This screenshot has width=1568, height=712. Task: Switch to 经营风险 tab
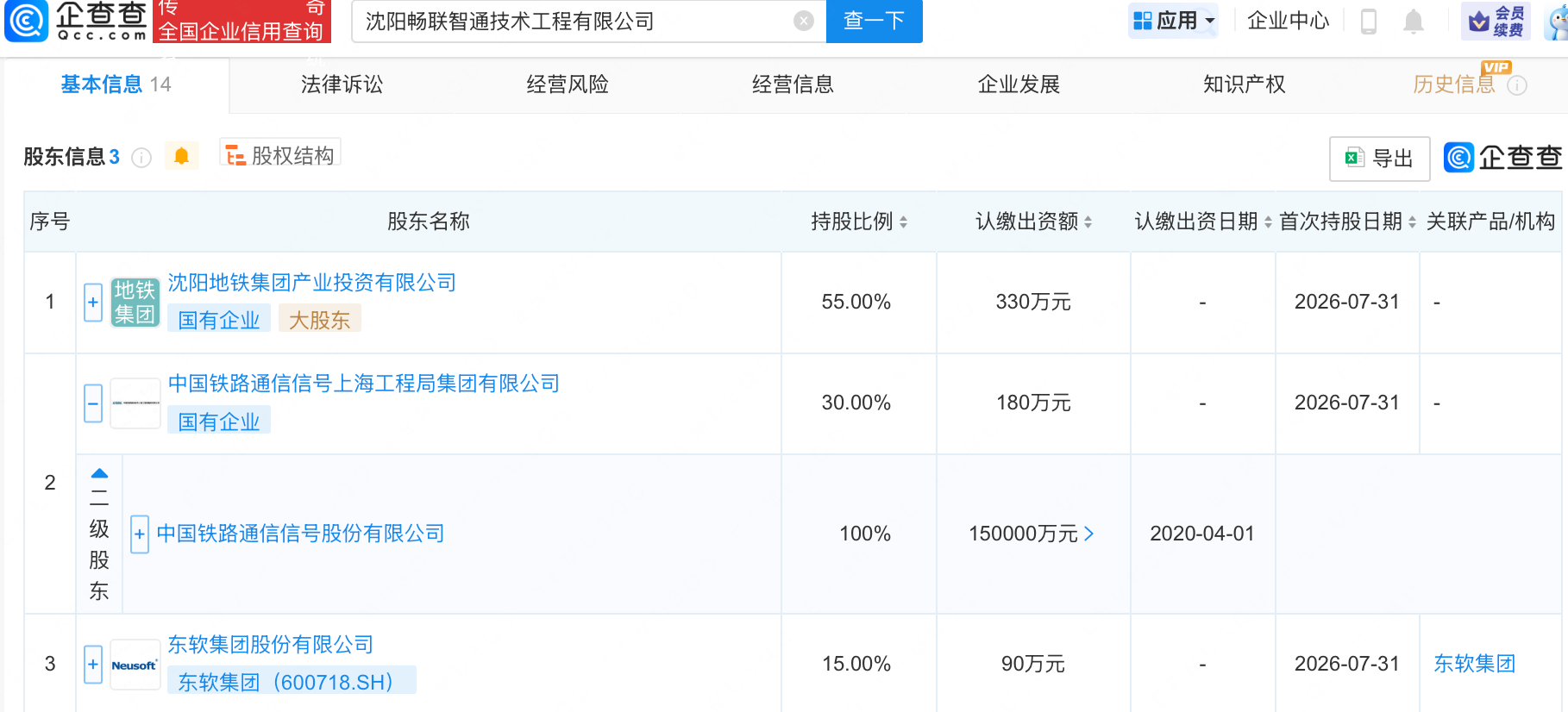tap(568, 84)
